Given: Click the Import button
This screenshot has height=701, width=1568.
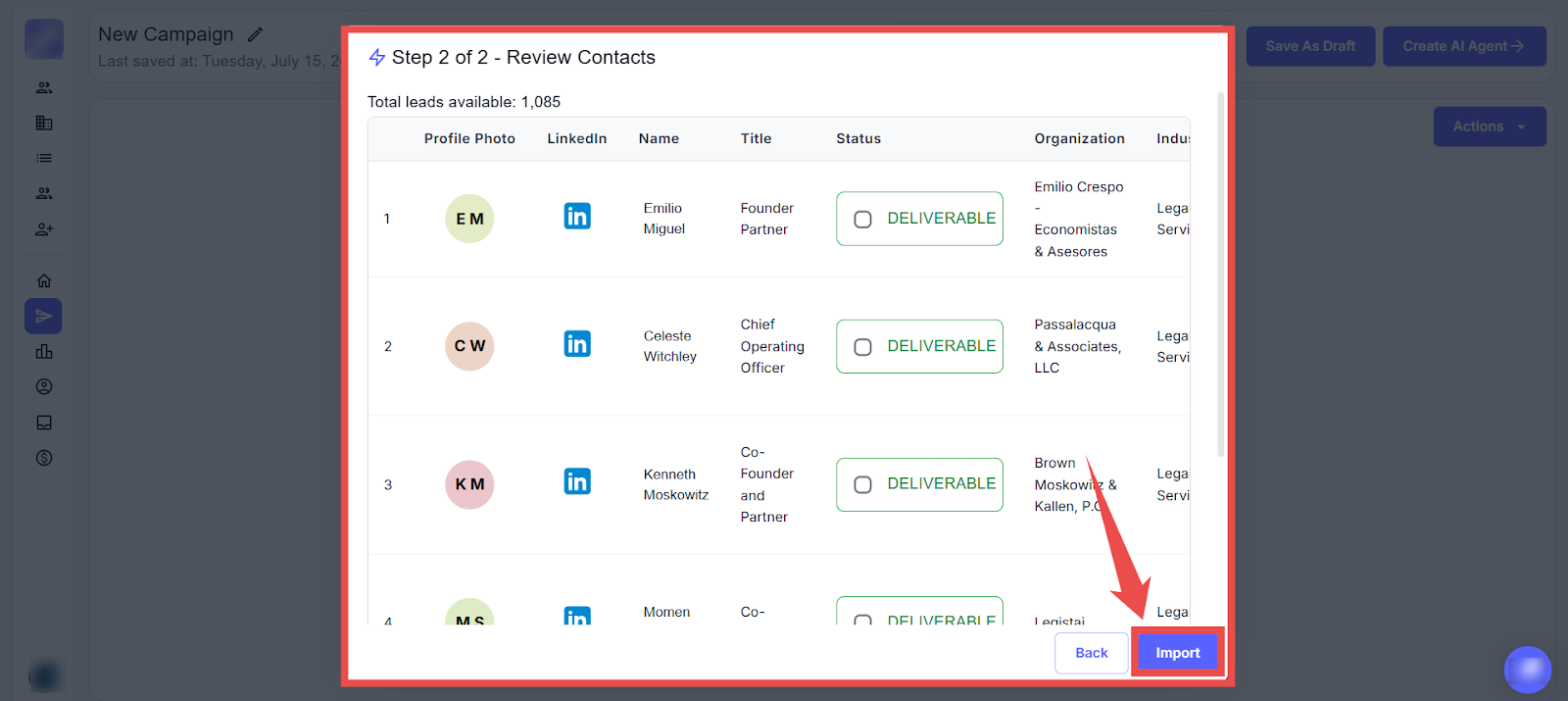Looking at the screenshot, I should click(1177, 653).
